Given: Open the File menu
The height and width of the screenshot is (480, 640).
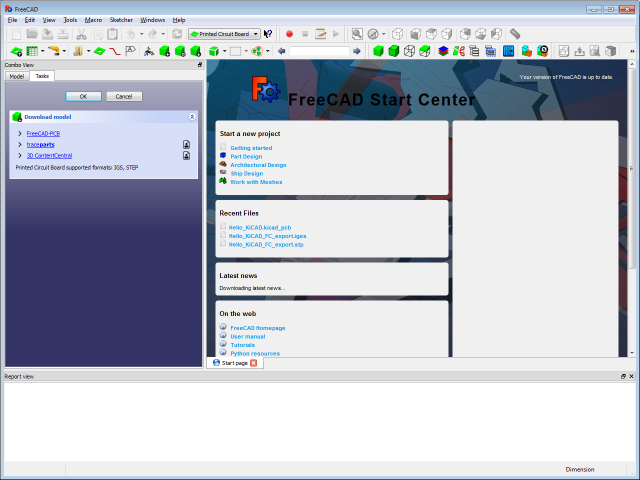Looking at the screenshot, I should point(12,20).
